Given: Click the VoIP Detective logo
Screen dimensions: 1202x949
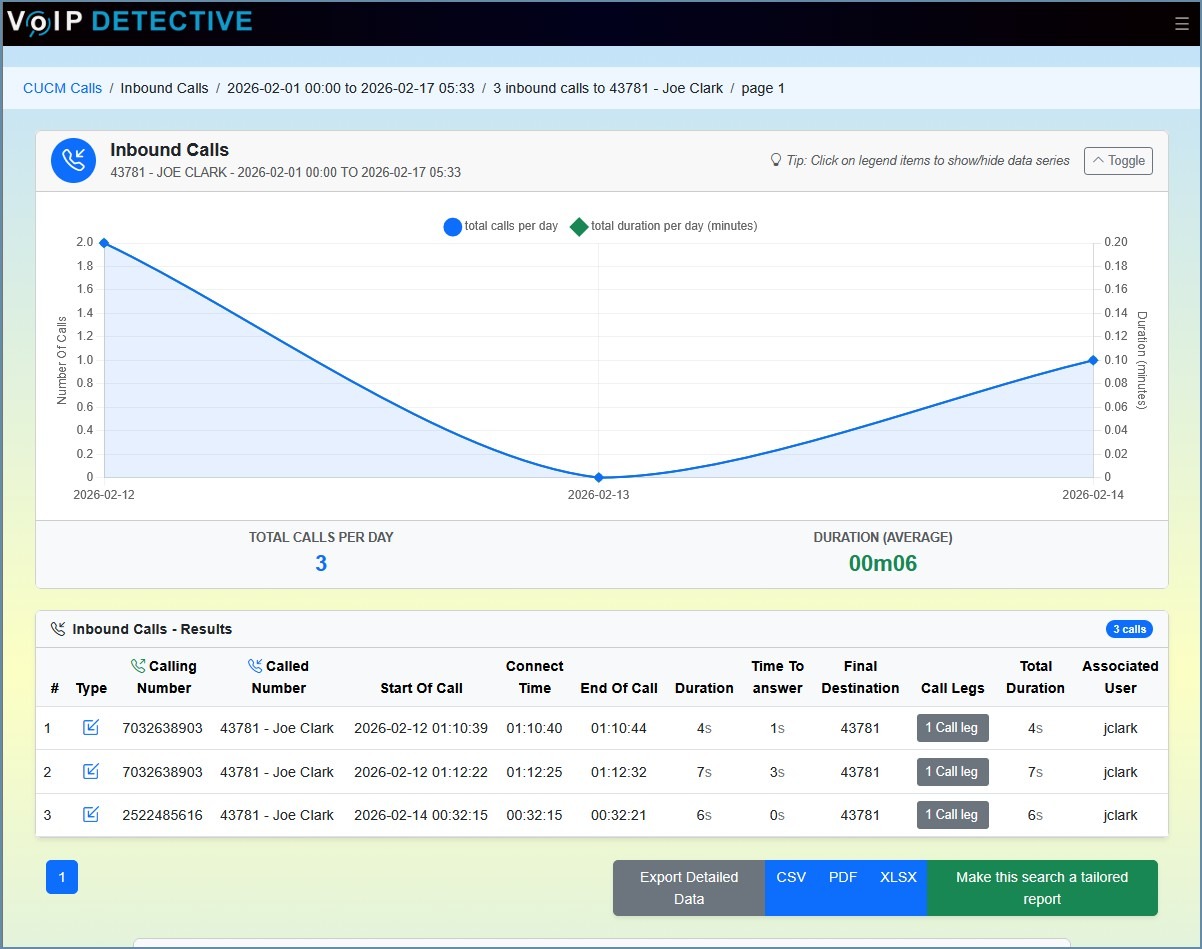Looking at the screenshot, I should tap(130, 20).
